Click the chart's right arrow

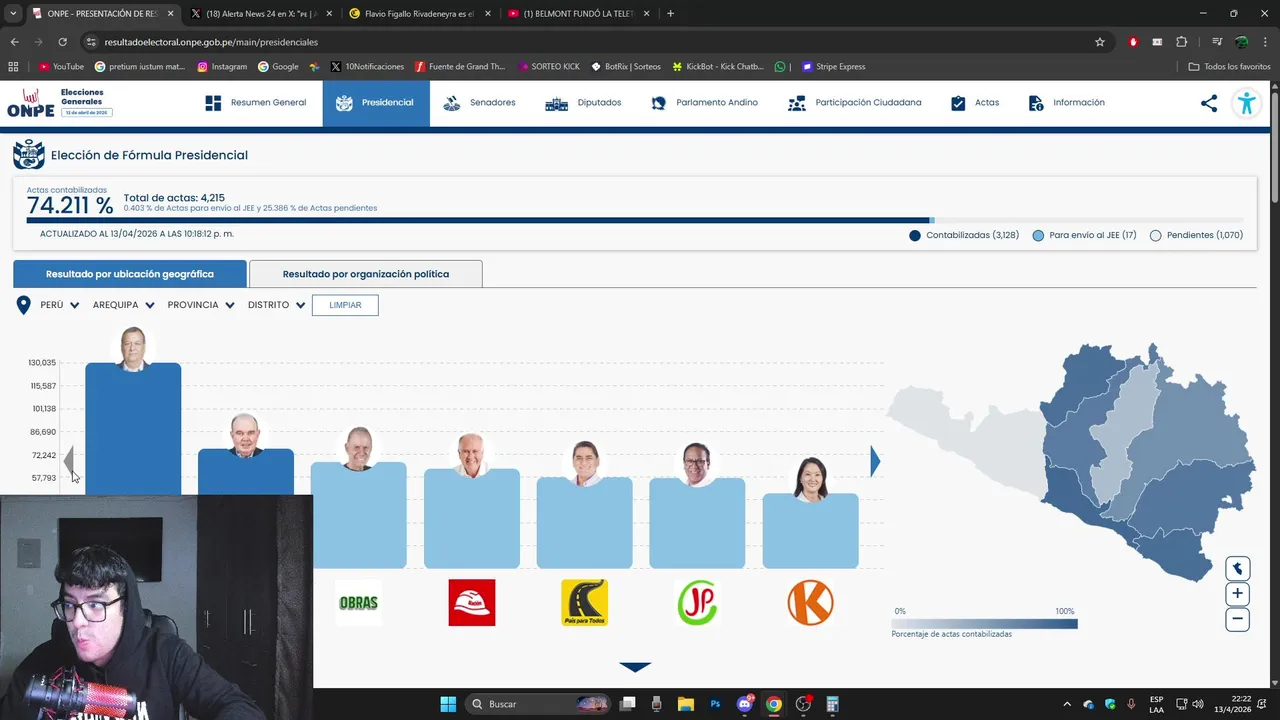pyautogui.click(x=875, y=461)
